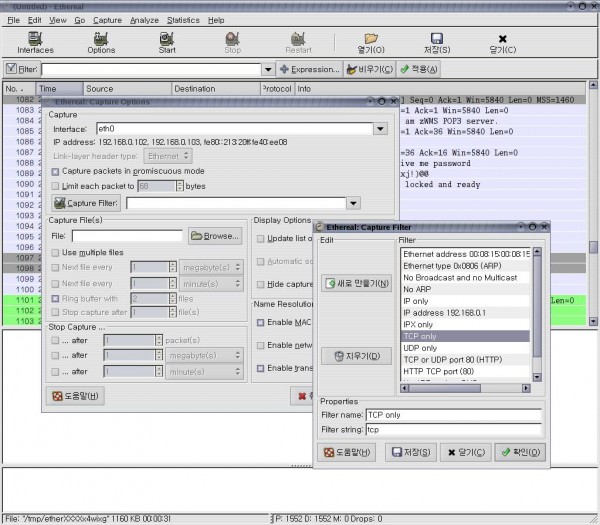The width and height of the screenshot is (600, 525).
Task: Open the Link-layer header type Ethernet dropdown
Action: 168,156
